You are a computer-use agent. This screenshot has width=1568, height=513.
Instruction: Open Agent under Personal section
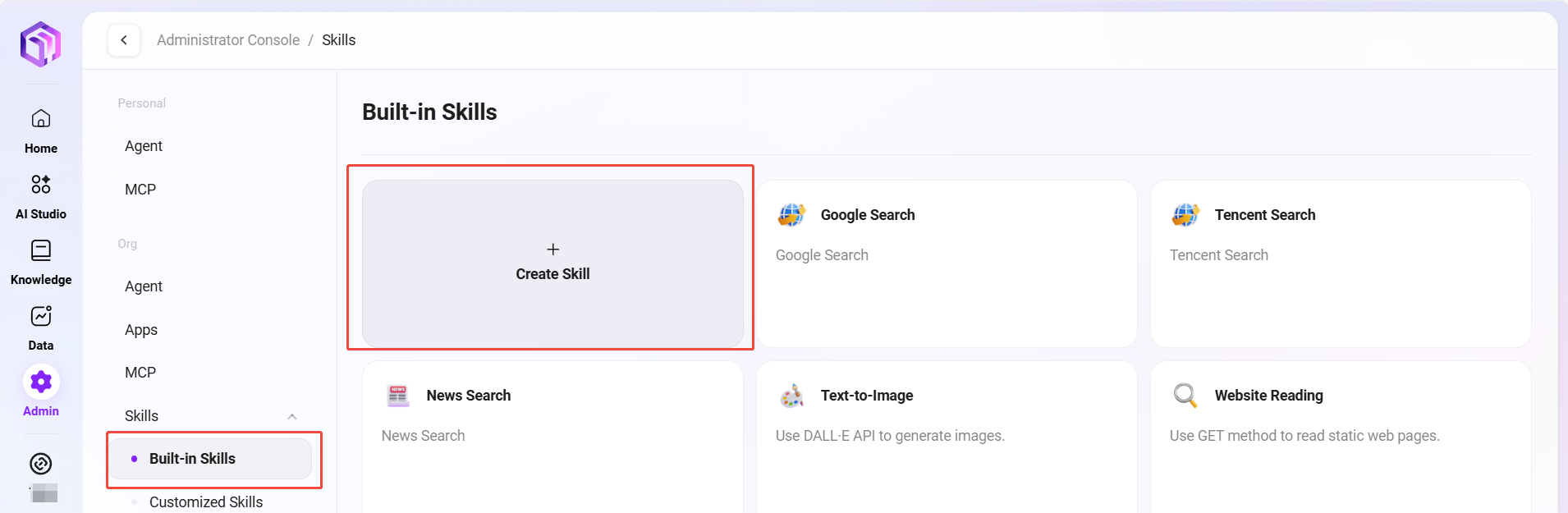[144, 146]
